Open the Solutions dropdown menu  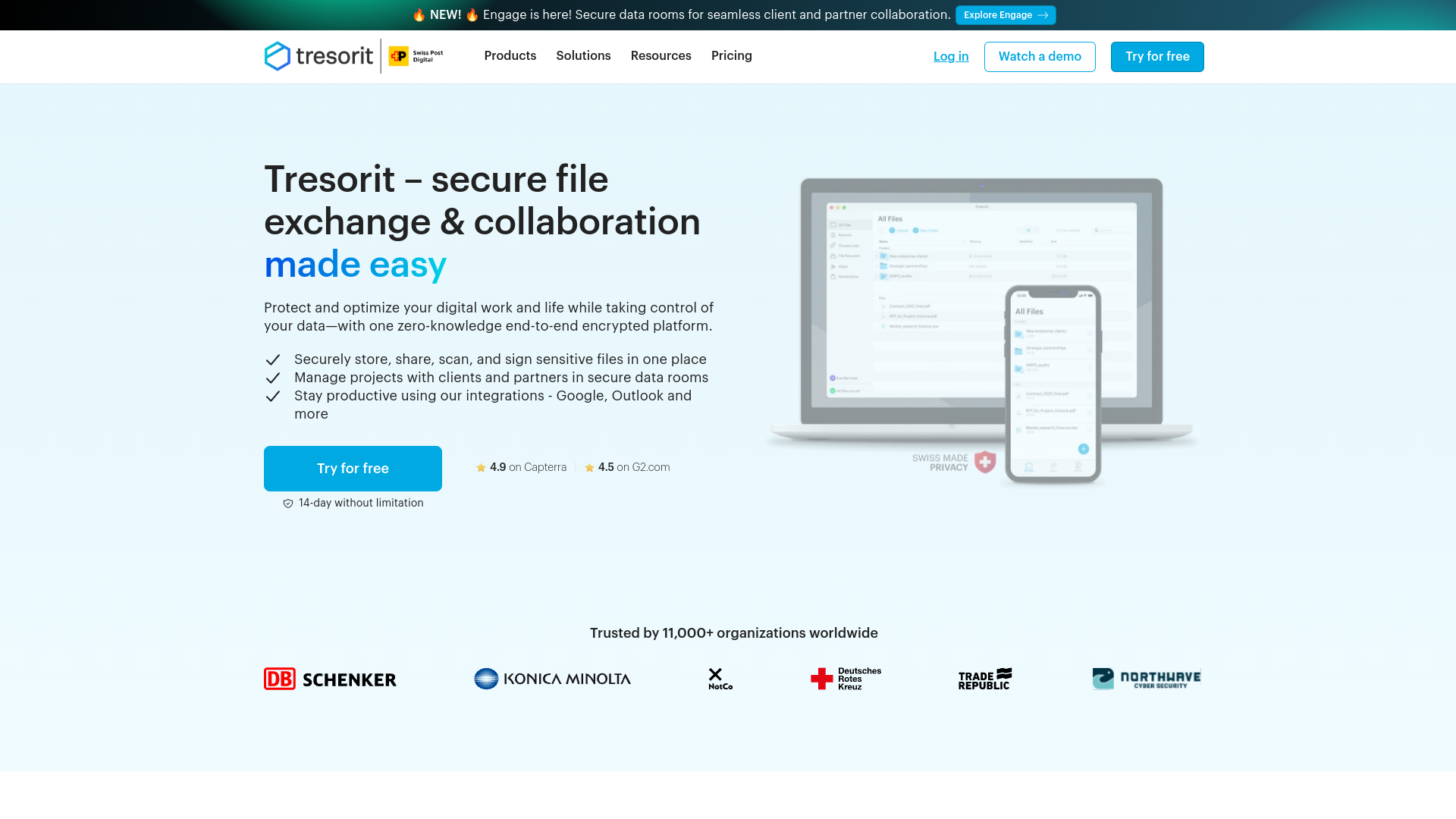[583, 56]
